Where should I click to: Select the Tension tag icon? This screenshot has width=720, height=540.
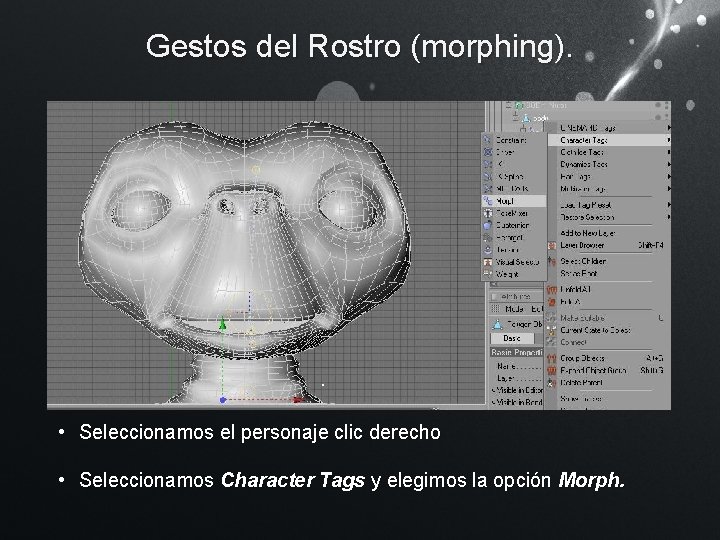(x=488, y=250)
